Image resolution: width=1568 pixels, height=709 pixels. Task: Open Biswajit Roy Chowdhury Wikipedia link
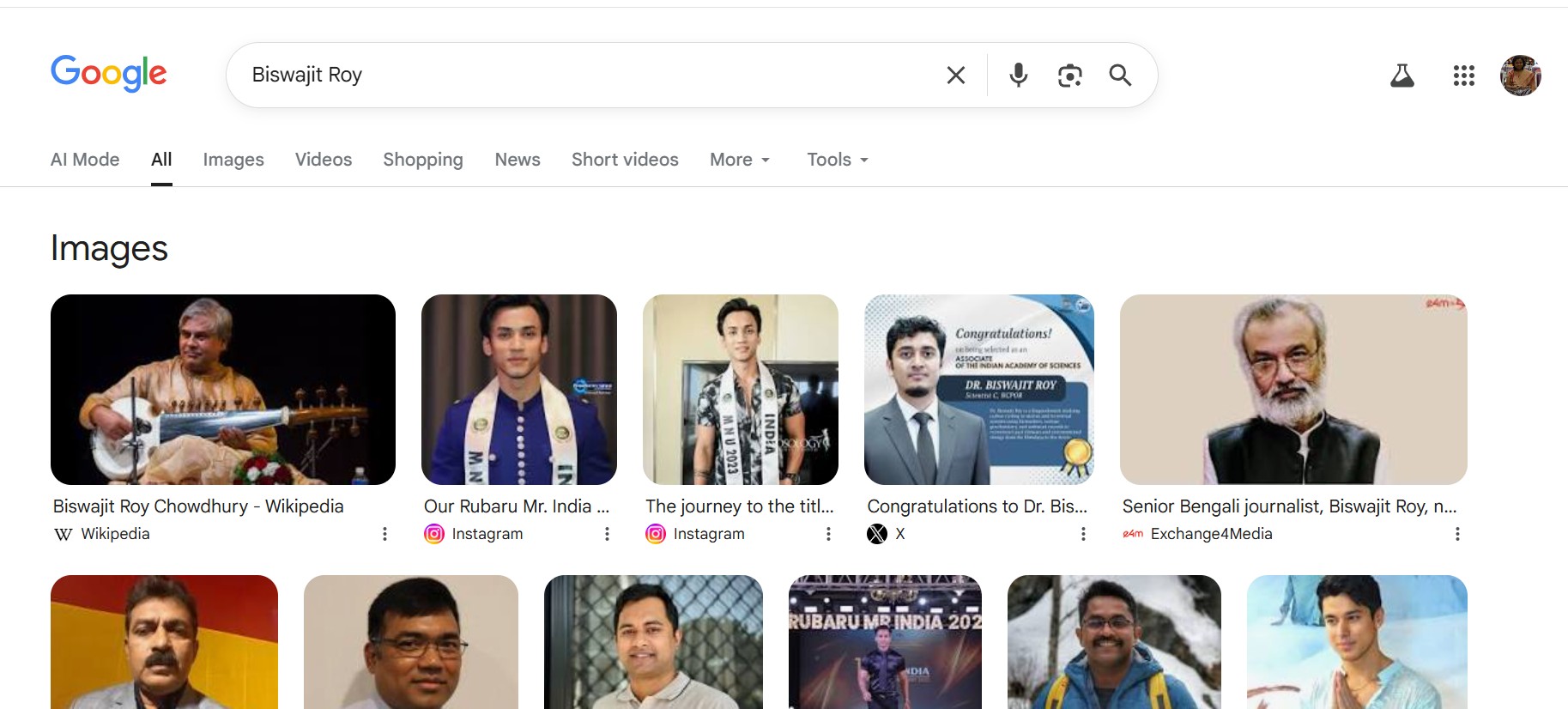click(198, 506)
